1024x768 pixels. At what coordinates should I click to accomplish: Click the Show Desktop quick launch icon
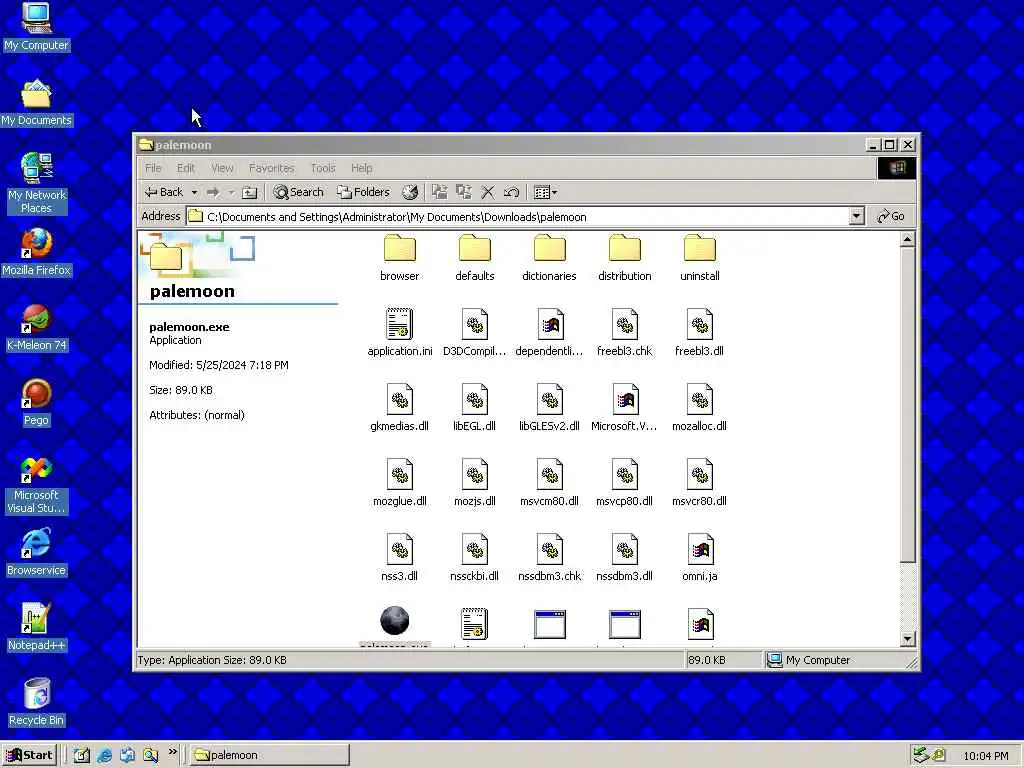click(x=81, y=756)
